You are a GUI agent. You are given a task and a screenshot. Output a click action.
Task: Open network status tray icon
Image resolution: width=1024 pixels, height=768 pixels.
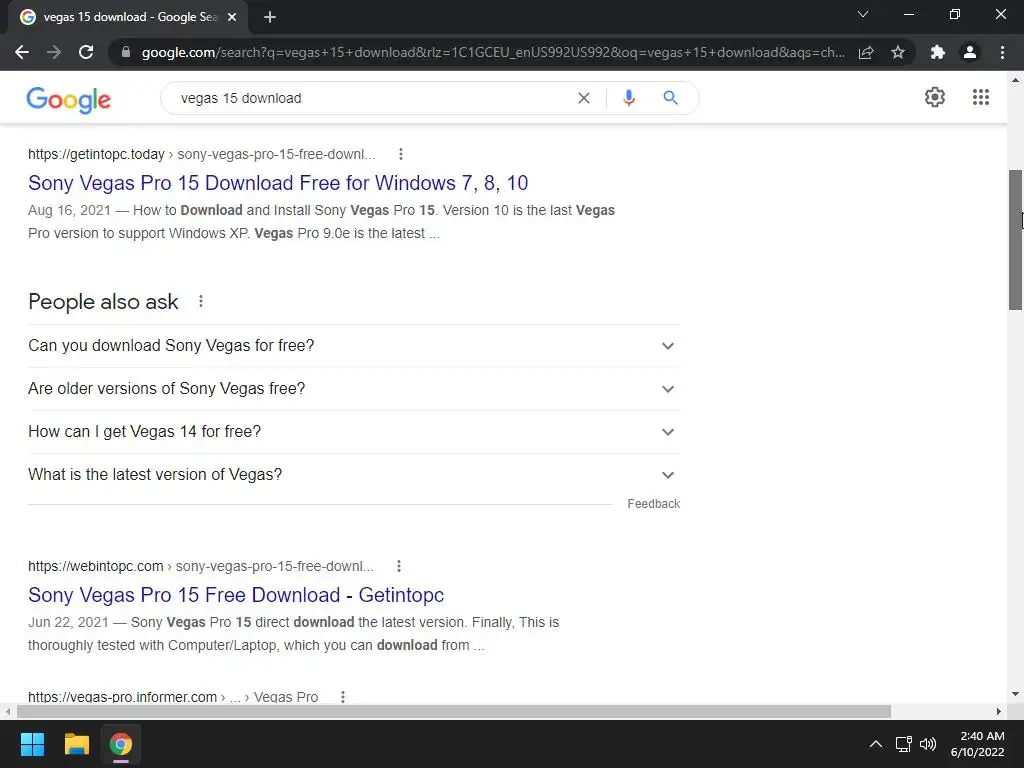click(x=903, y=744)
